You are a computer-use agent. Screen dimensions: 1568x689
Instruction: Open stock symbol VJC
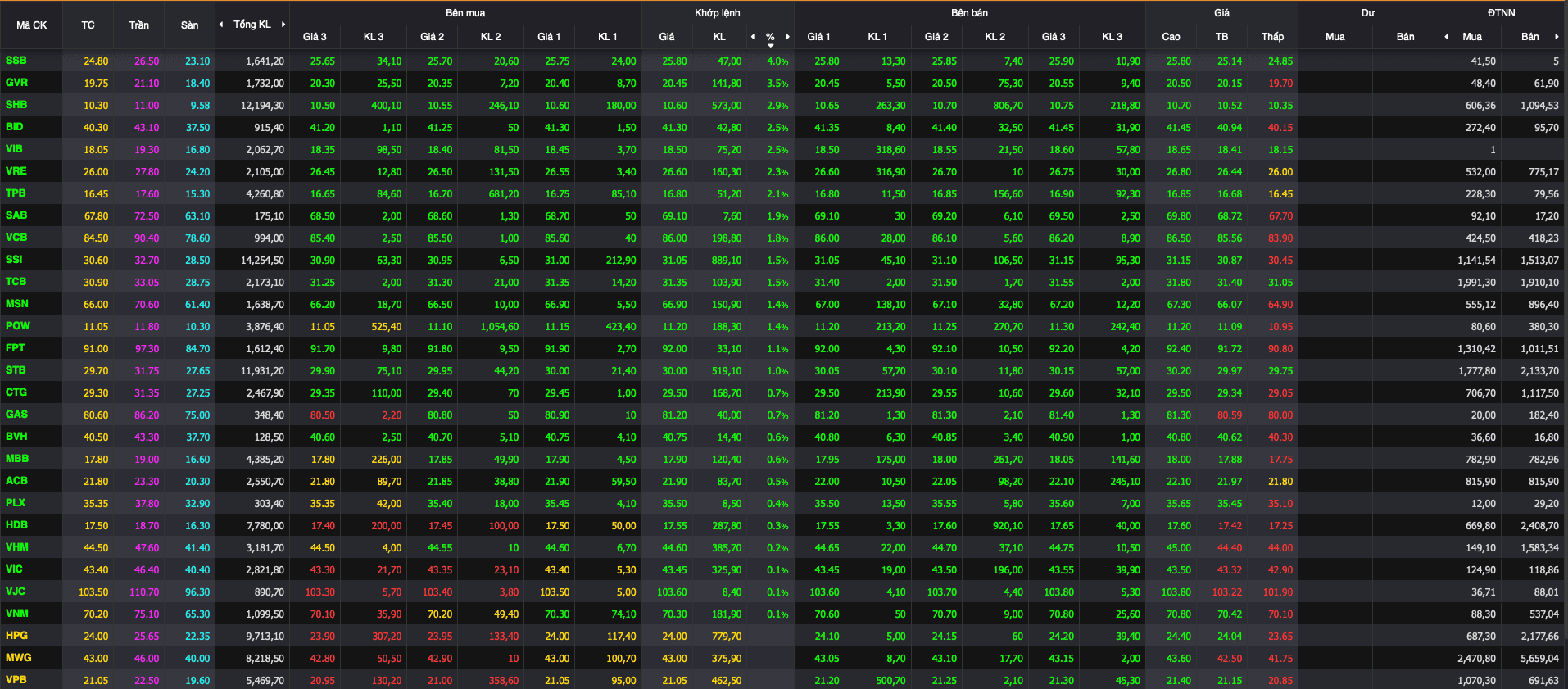click(15, 592)
